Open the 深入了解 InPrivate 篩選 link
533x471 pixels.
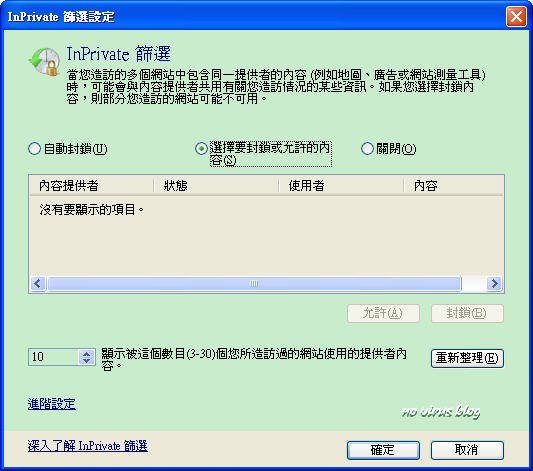point(88,446)
